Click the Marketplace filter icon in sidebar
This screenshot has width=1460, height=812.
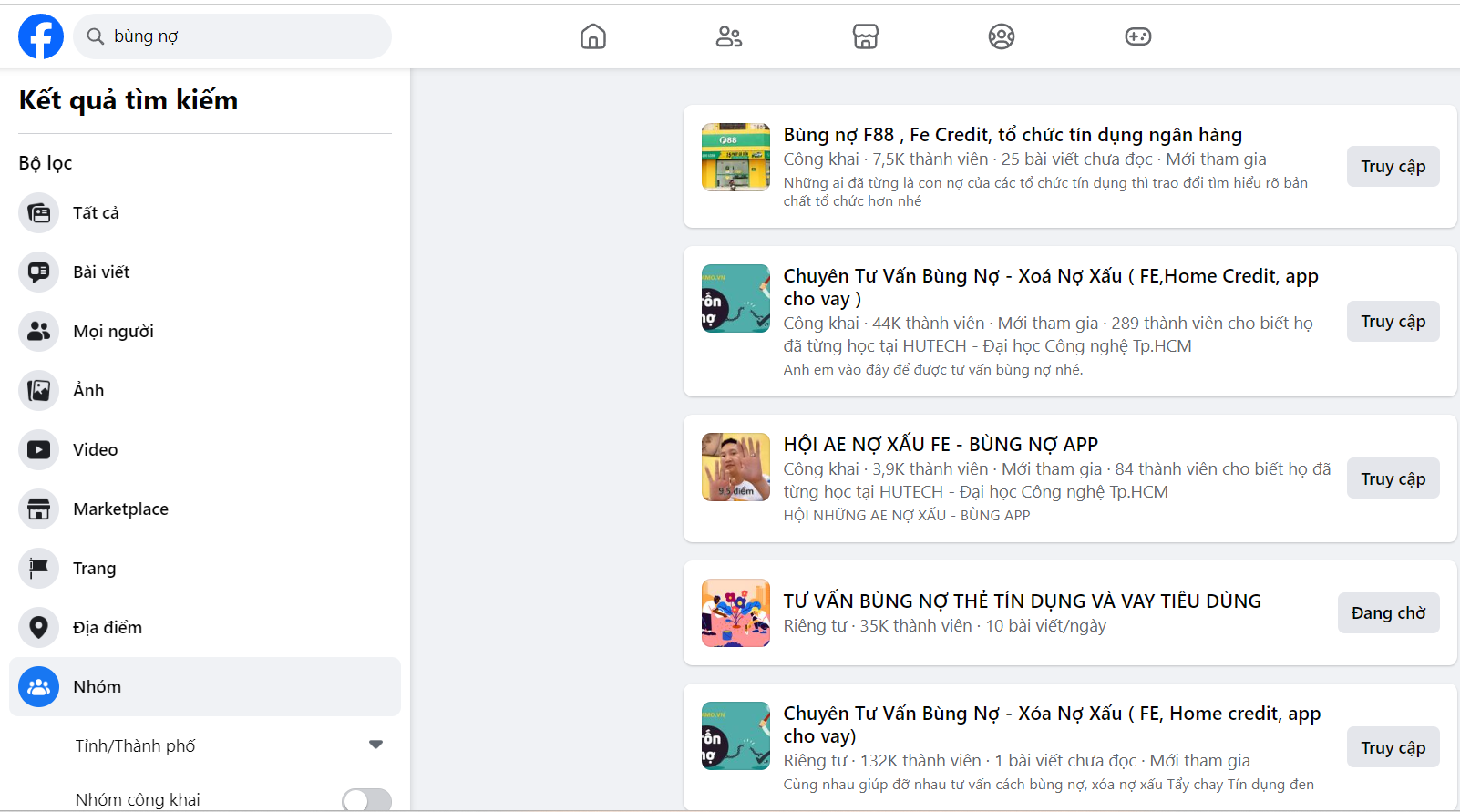38,509
